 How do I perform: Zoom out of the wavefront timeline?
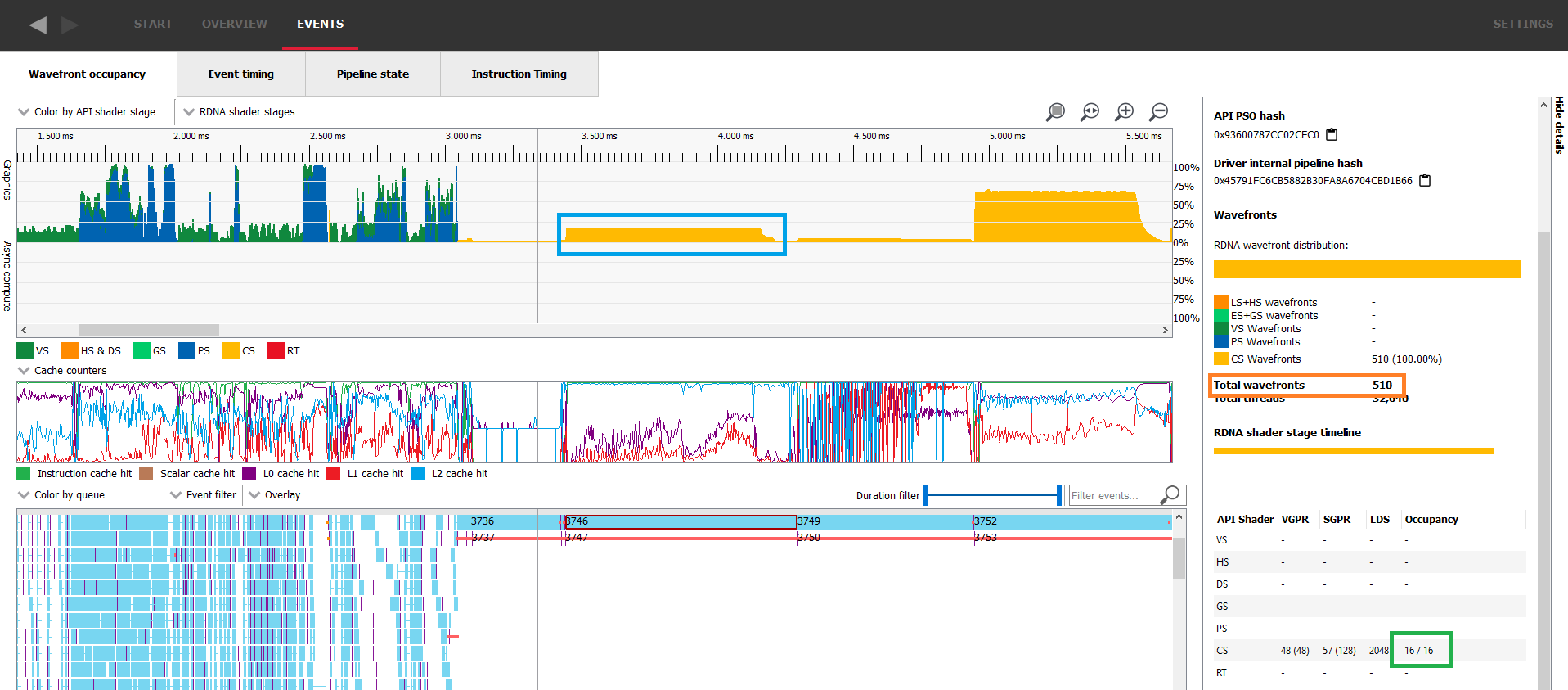click(1159, 111)
